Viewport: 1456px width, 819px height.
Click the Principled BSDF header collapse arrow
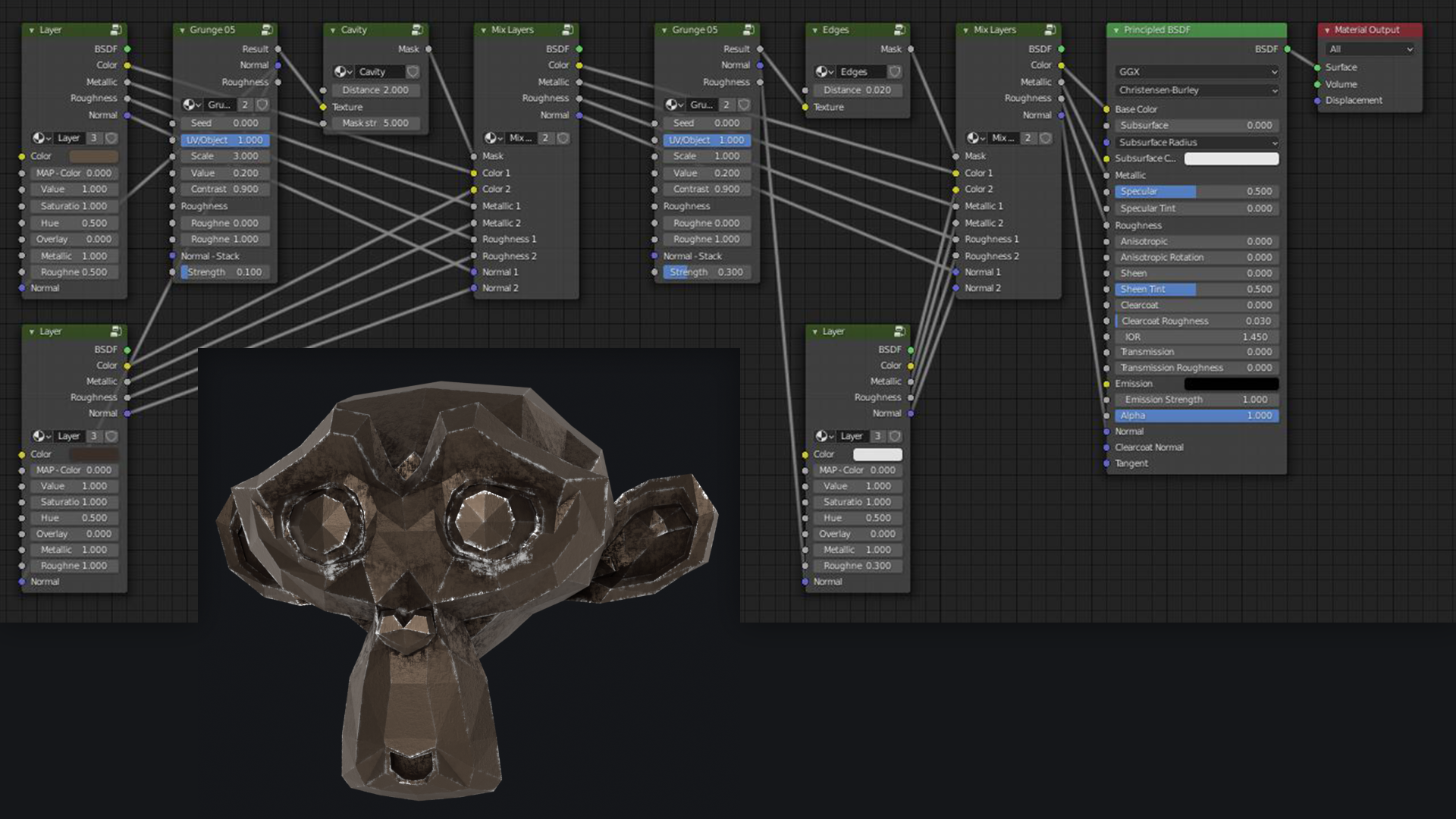pos(1116,30)
